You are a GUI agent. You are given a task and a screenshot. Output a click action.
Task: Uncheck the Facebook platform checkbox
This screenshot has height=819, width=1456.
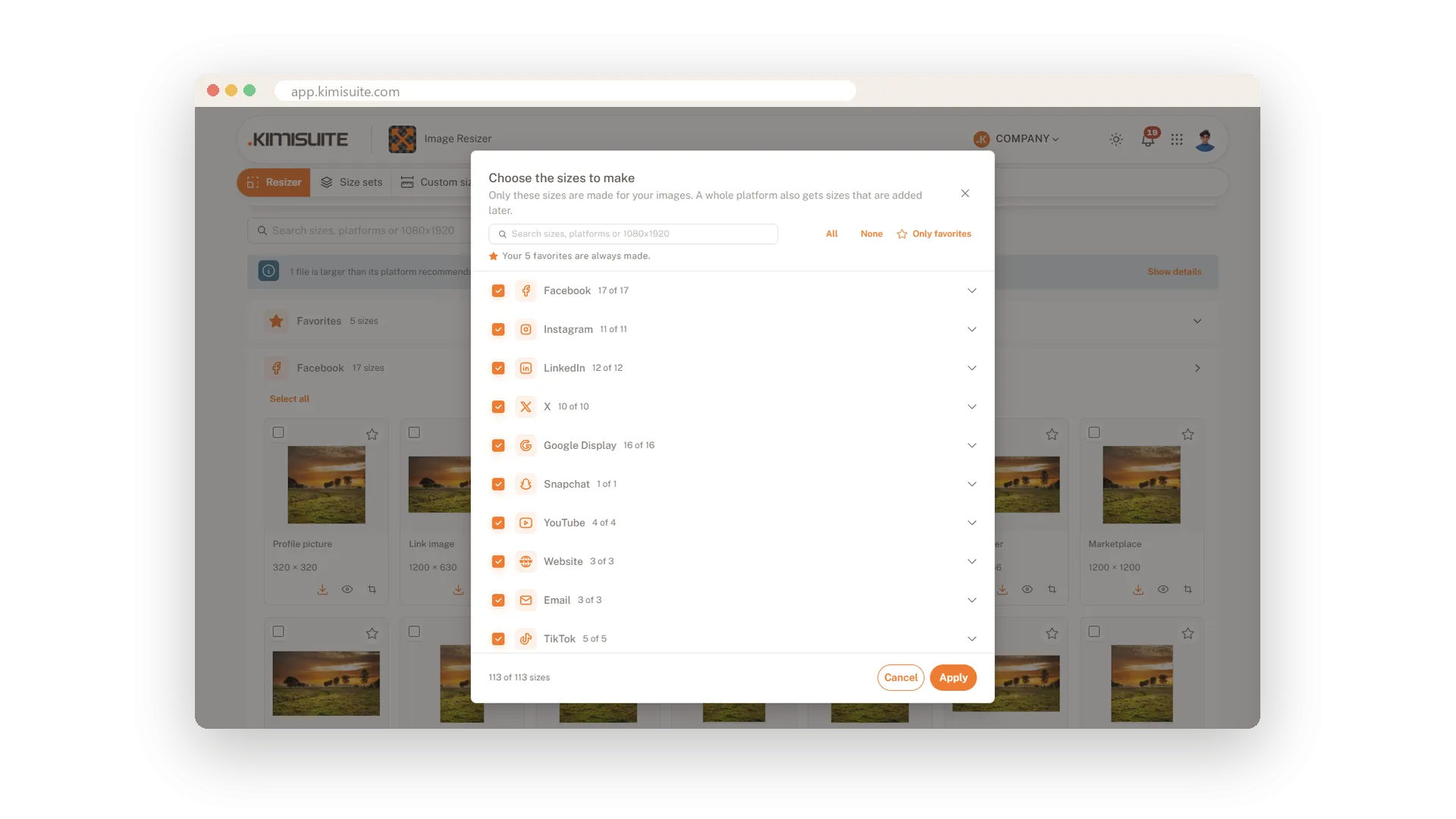(x=498, y=290)
